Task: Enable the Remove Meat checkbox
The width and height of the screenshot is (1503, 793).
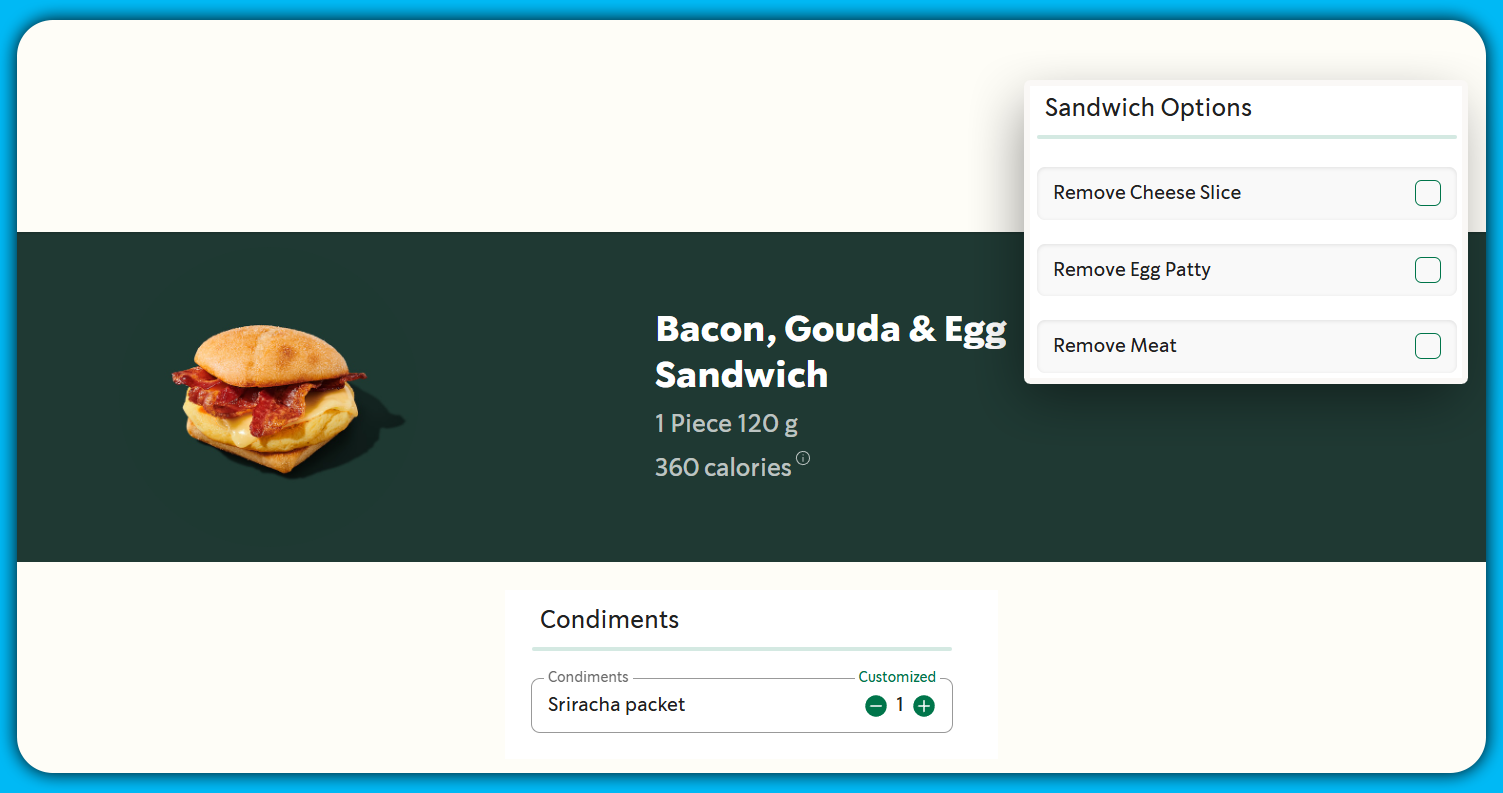Action: [x=1427, y=346]
